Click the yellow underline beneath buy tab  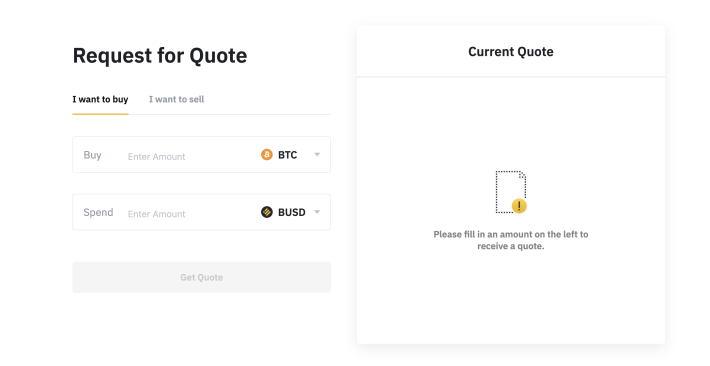[100, 114]
